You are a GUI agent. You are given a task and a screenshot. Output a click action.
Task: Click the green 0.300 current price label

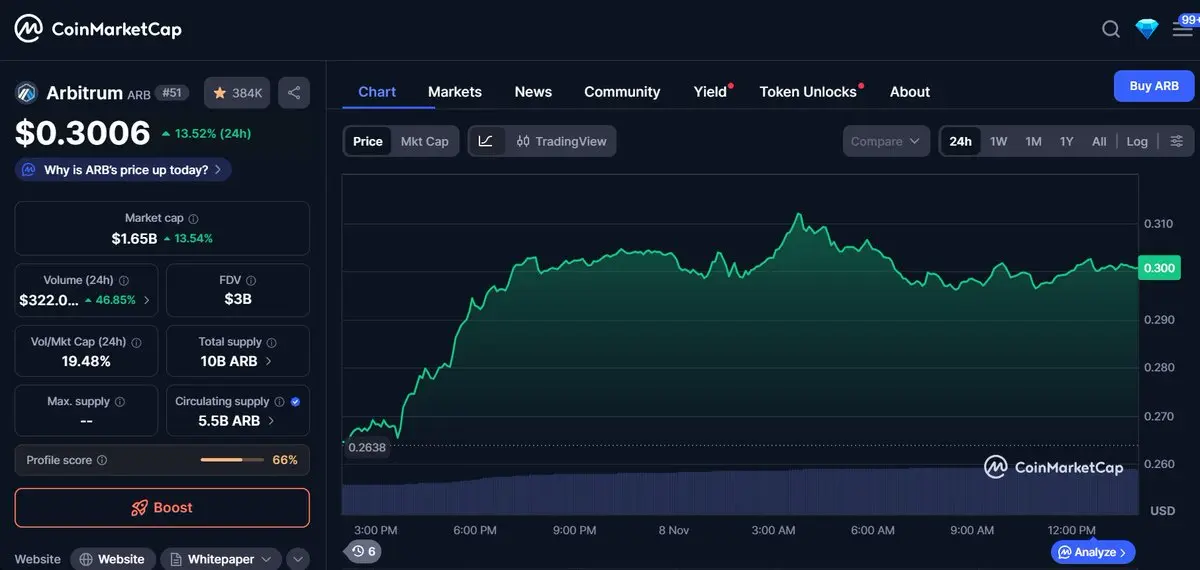[1159, 268]
